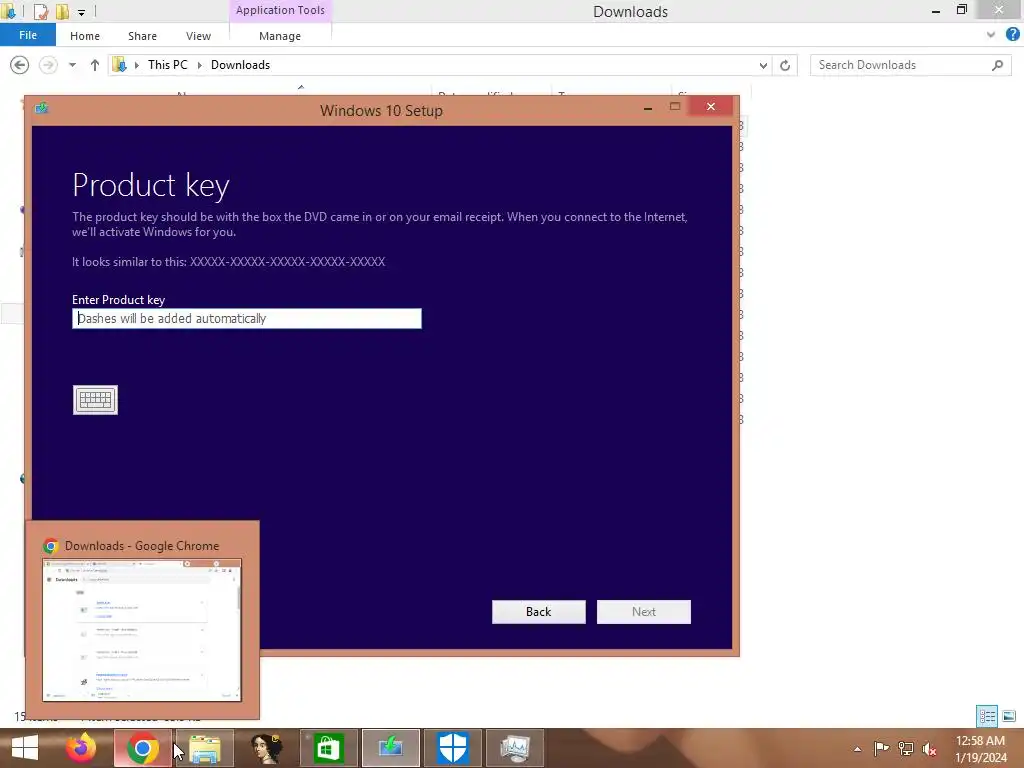Click the Next button in Setup
Viewport: 1024px width, 768px height.
644,612
